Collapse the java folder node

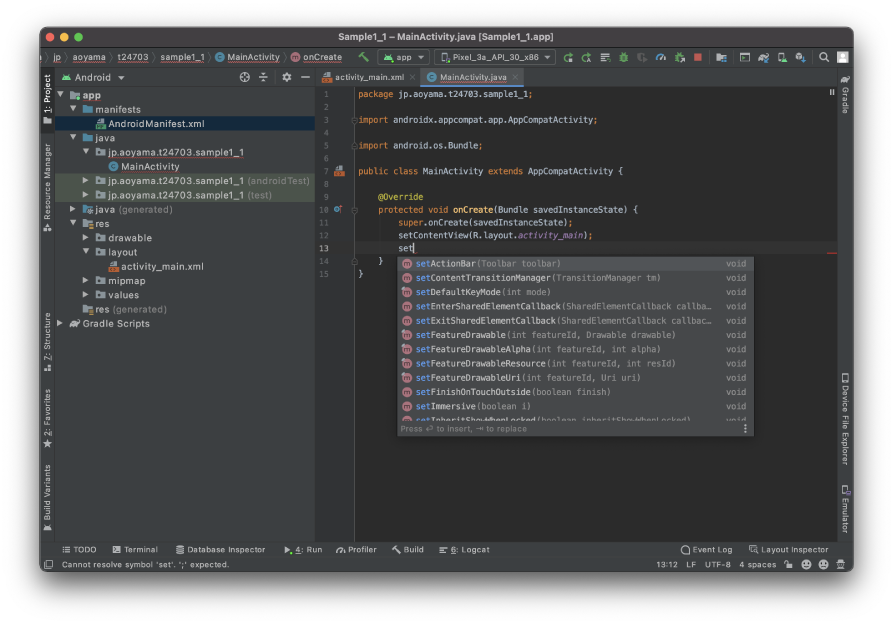pyautogui.click(x=73, y=137)
